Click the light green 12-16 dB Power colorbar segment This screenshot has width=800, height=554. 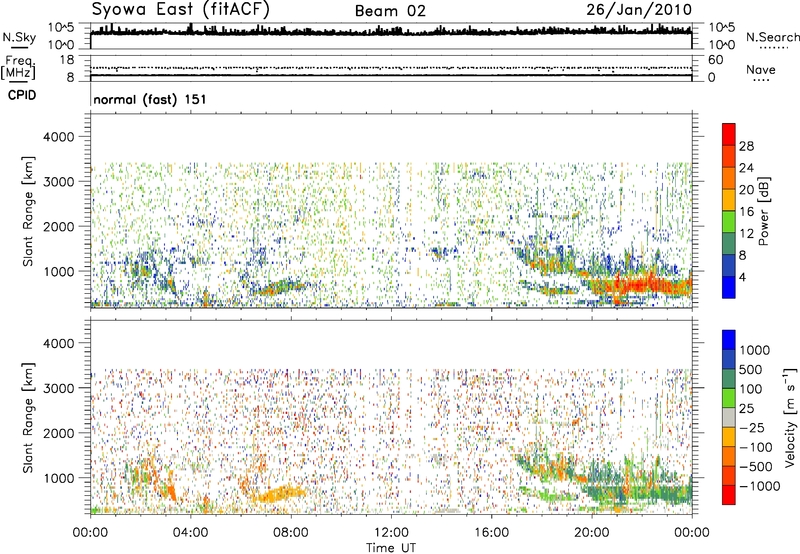point(729,221)
